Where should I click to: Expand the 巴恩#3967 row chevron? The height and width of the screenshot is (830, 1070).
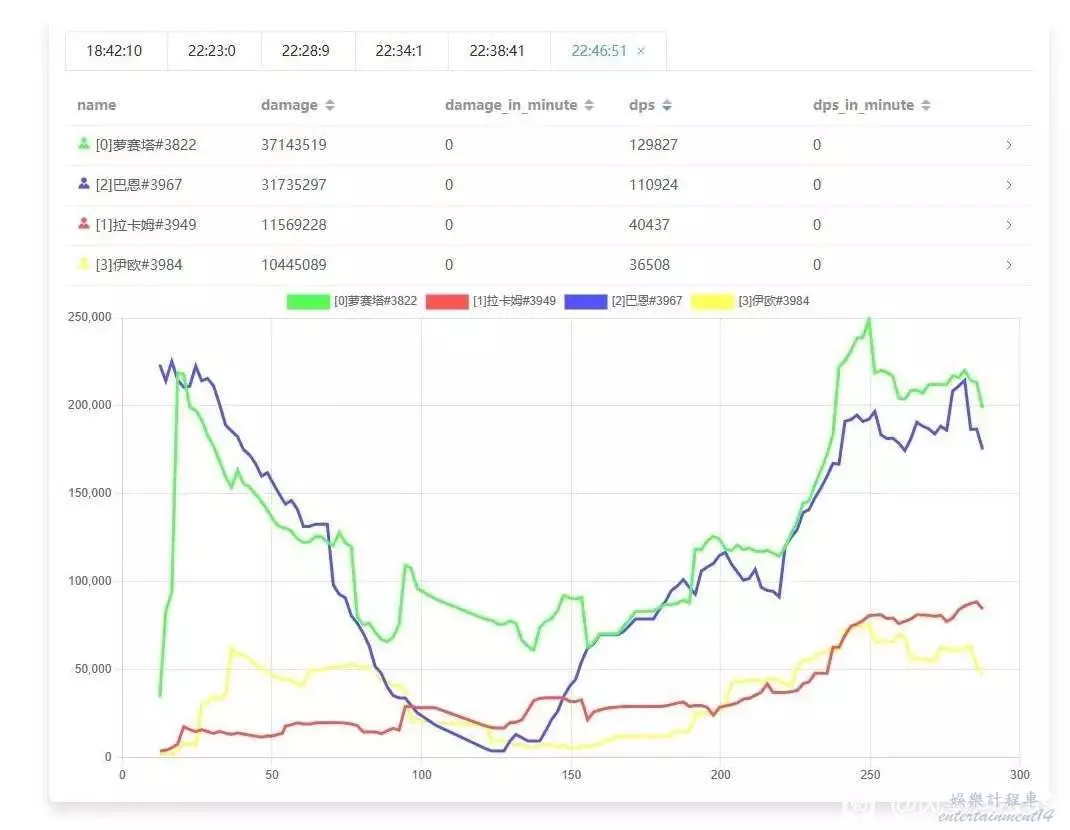click(1008, 185)
